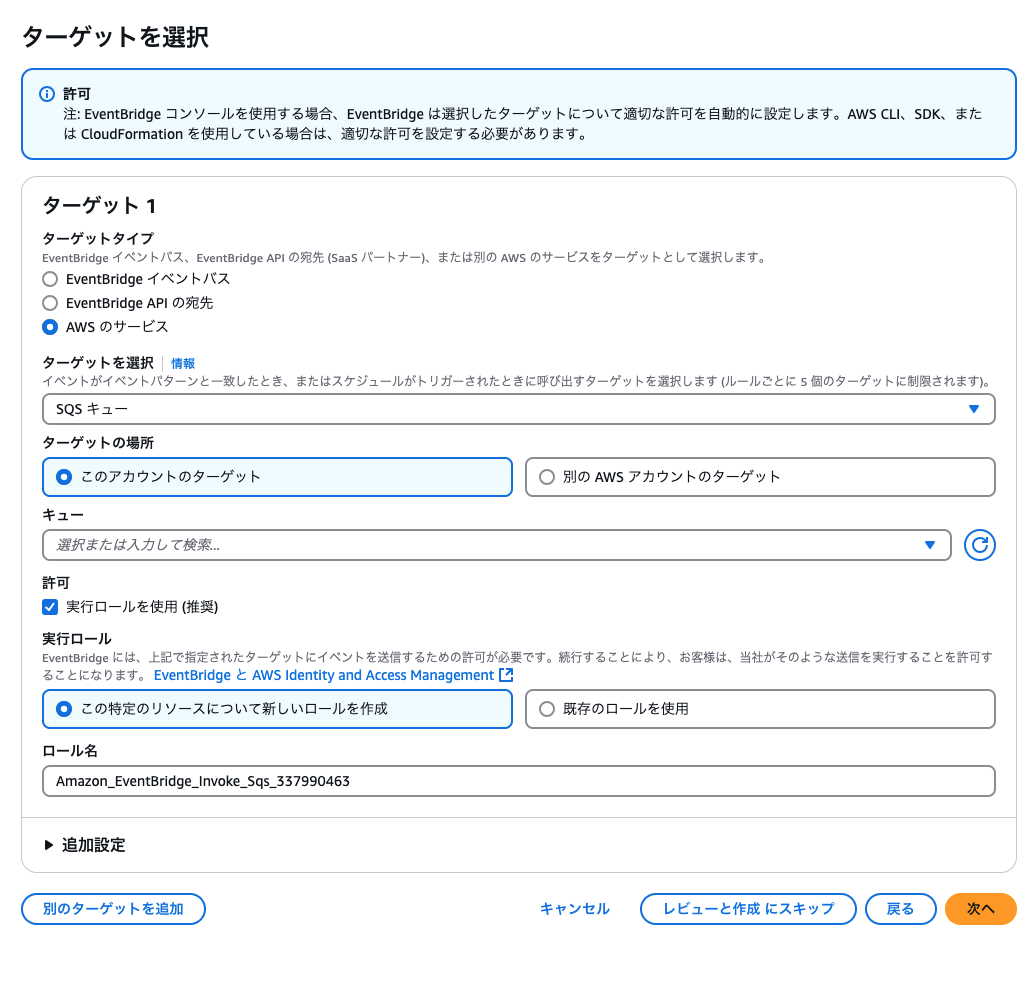
Task: Click the refresh icon next to the queue field
Action: [x=979, y=545]
